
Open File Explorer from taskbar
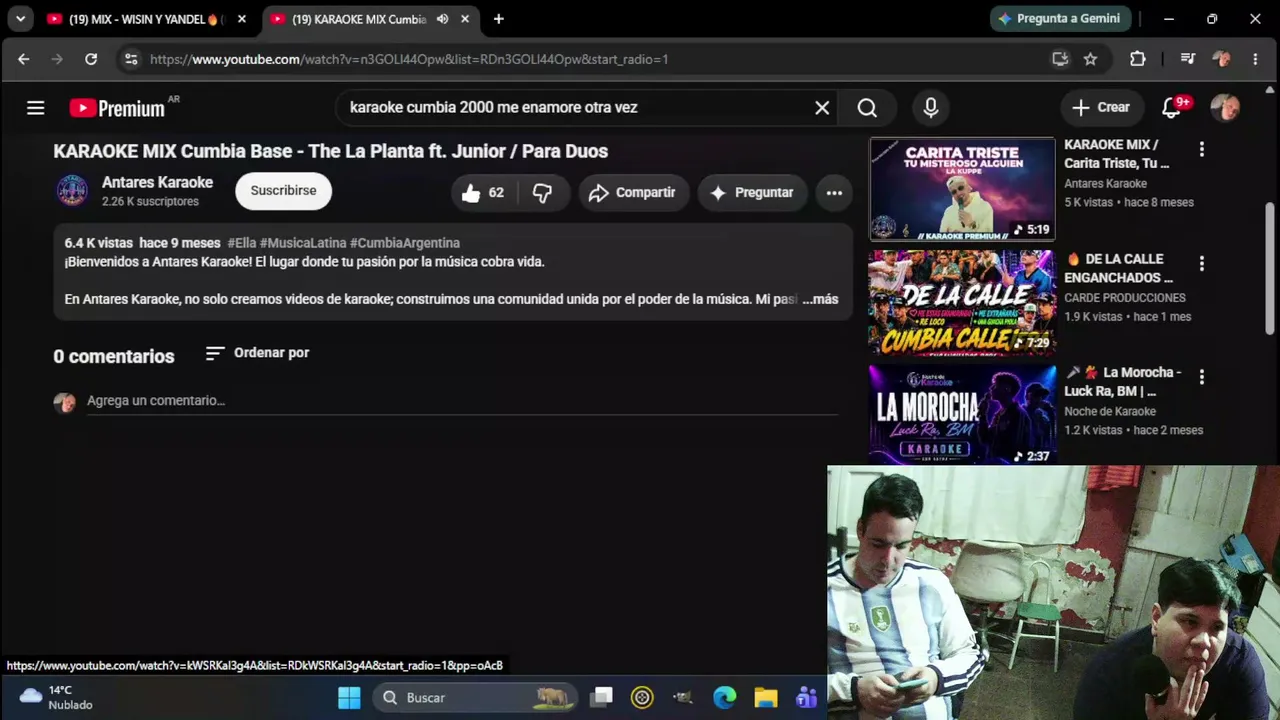pyautogui.click(x=766, y=698)
